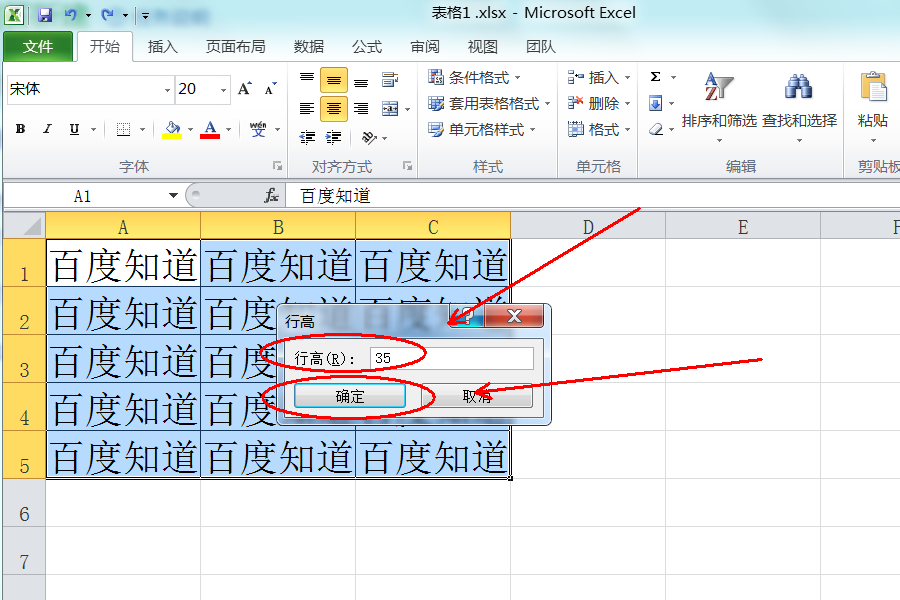The height and width of the screenshot is (600, 900).
Task: Click the select all corner button
Action: (24, 226)
